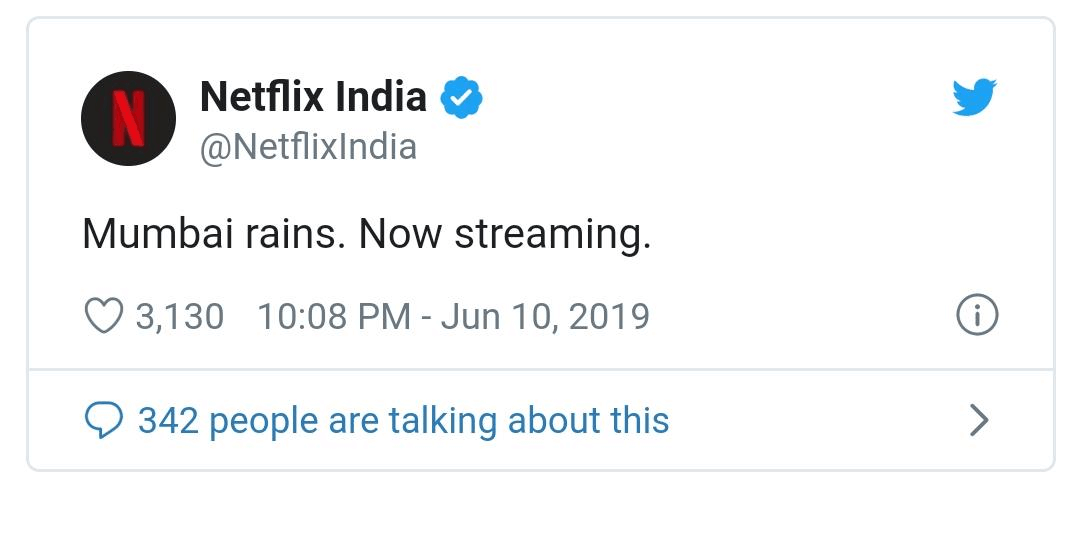Expand the conversation with the right chevron arrow
Viewport: 1080px width, 543px height.
[x=979, y=420]
